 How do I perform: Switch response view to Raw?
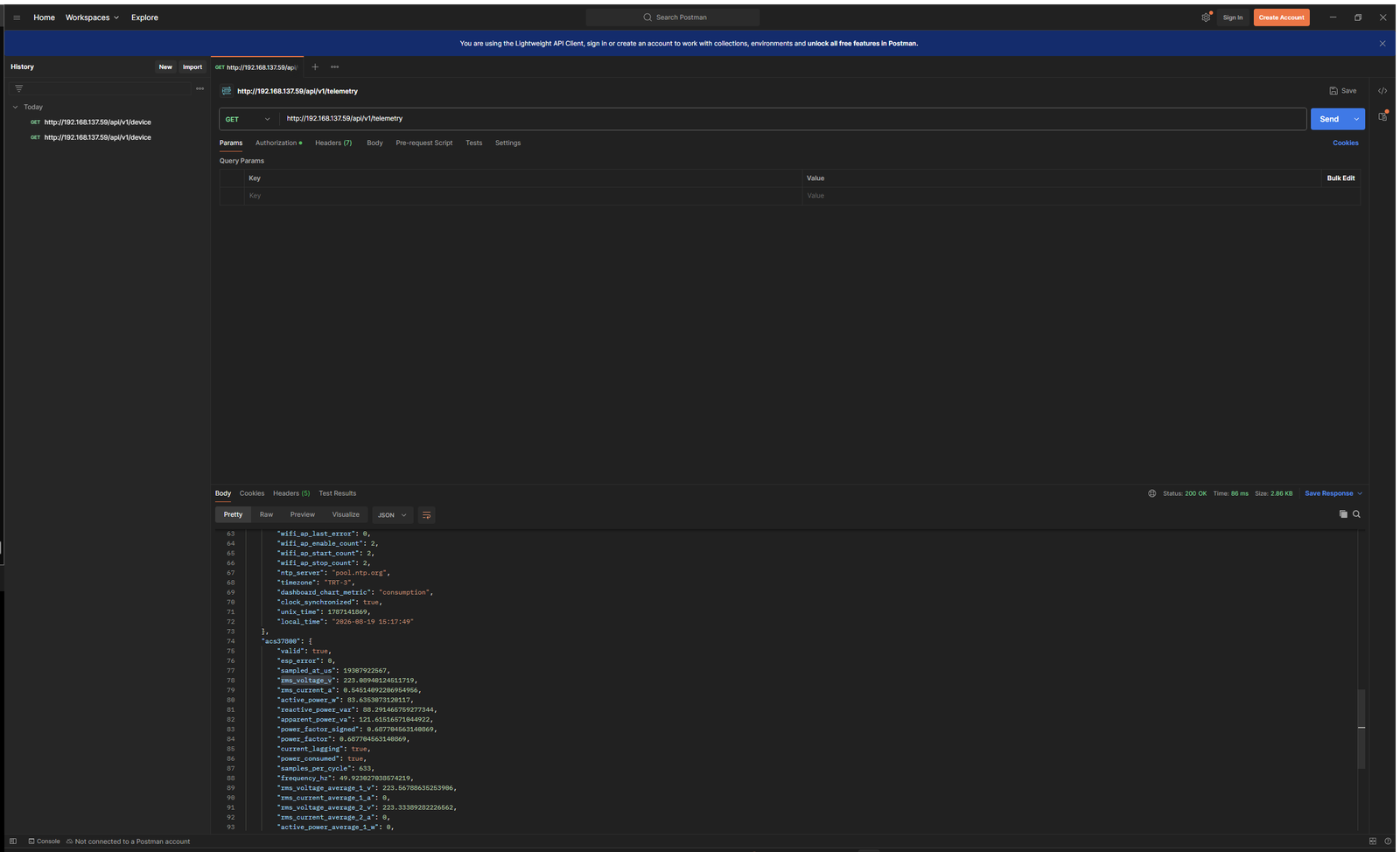click(266, 514)
